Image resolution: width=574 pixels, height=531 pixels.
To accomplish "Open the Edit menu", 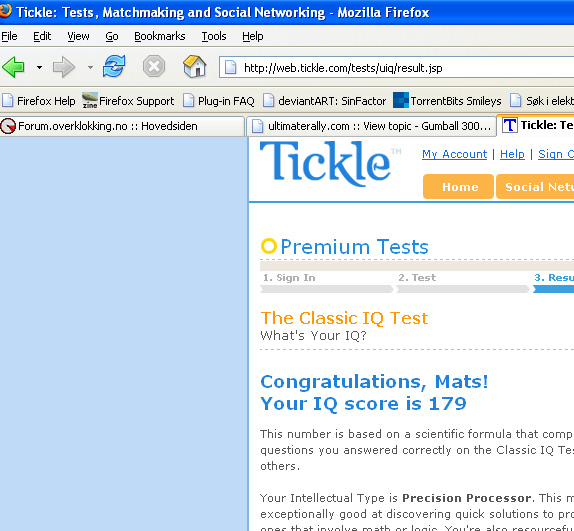I will point(42,36).
